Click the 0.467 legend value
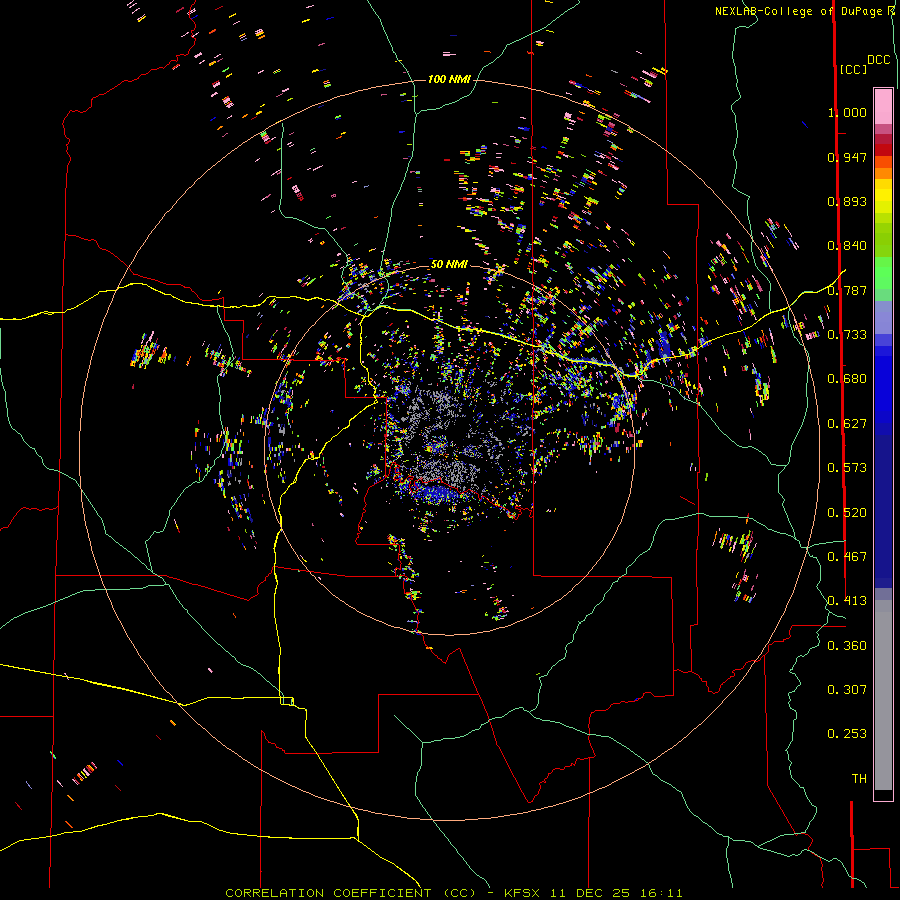Screen dimensions: 900x900 pos(847,557)
